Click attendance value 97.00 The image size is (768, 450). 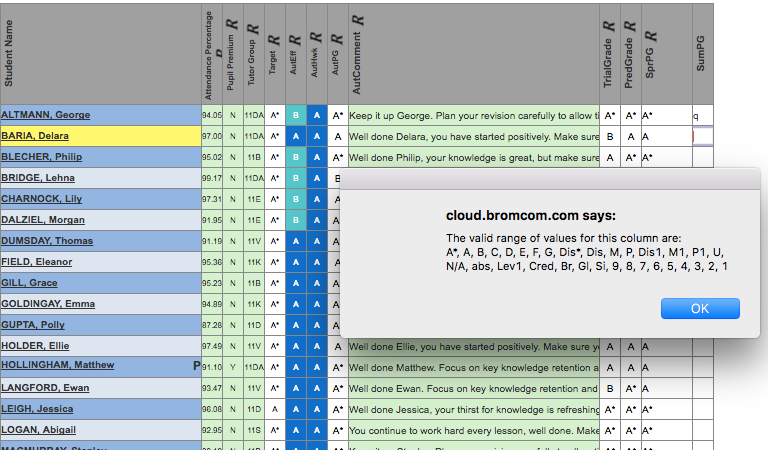pyautogui.click(x=212, y=137)
